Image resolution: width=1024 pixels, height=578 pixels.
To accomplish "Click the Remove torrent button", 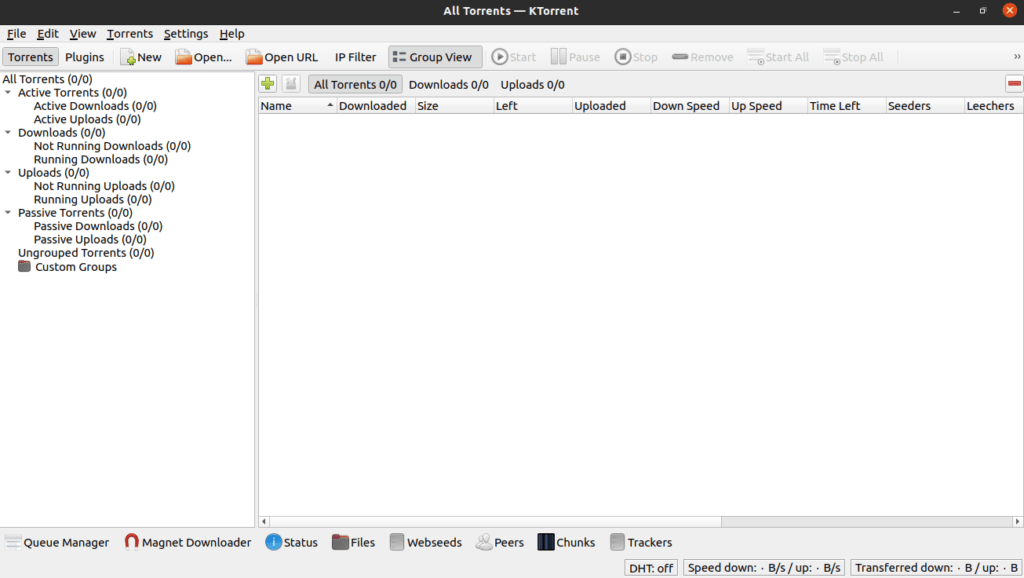I will [x=703, y=57].
